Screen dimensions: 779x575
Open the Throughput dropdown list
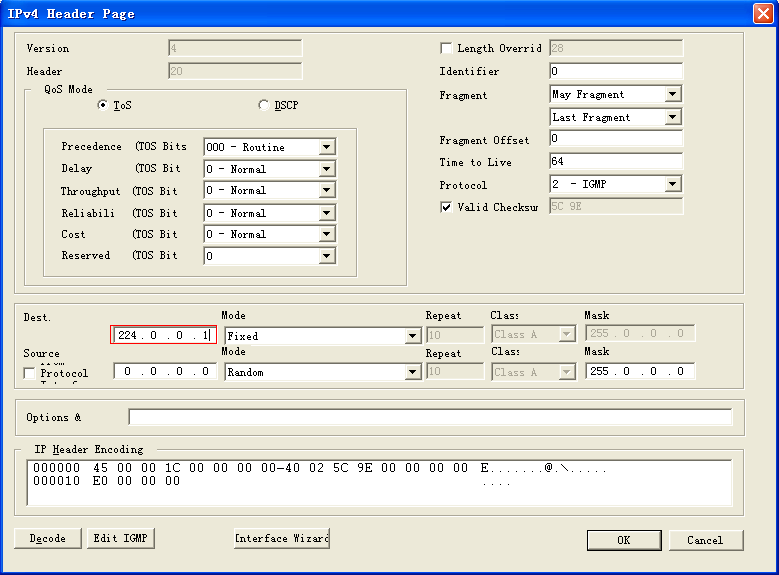click(326, 191)
